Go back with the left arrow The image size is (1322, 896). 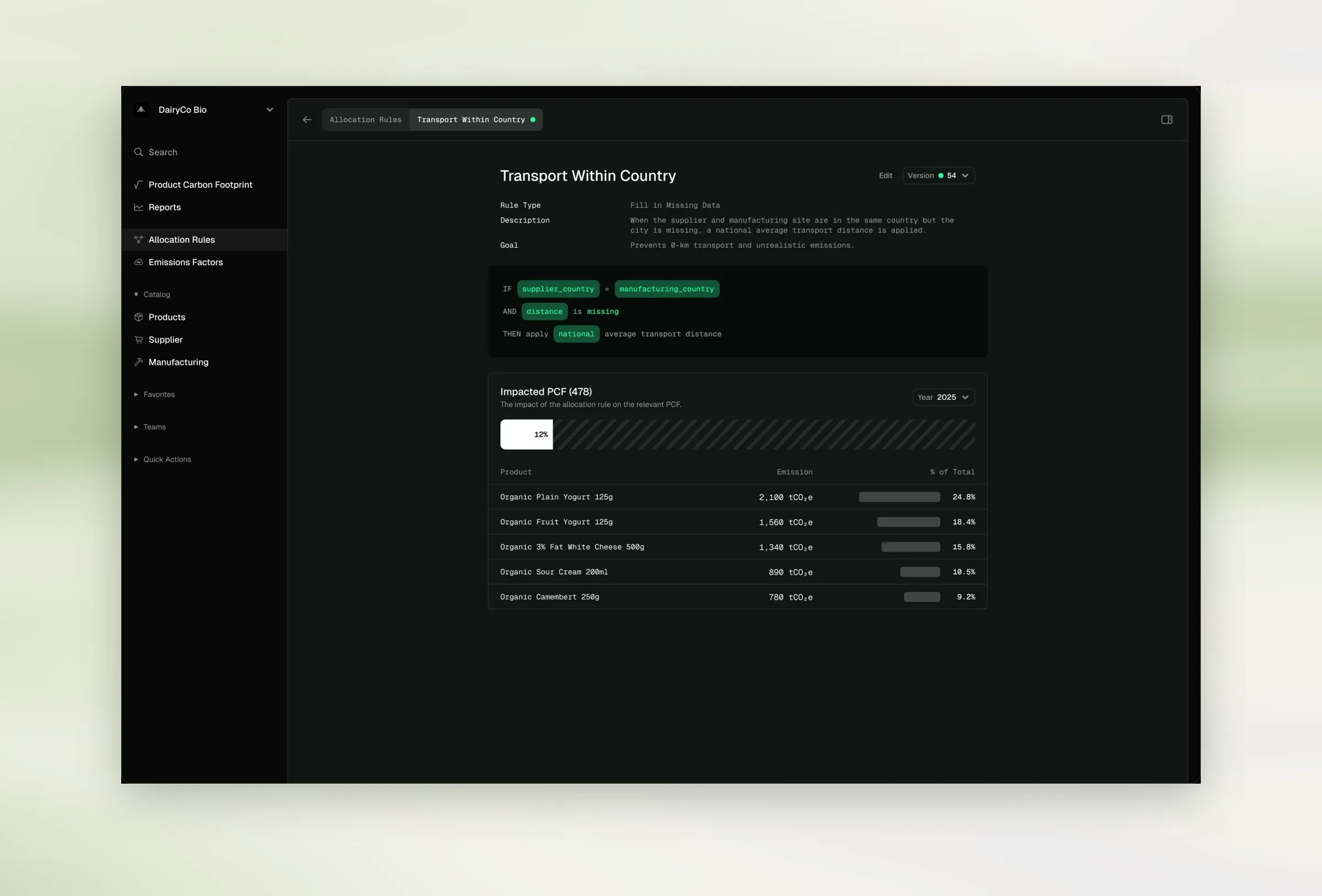pos(307,120)
